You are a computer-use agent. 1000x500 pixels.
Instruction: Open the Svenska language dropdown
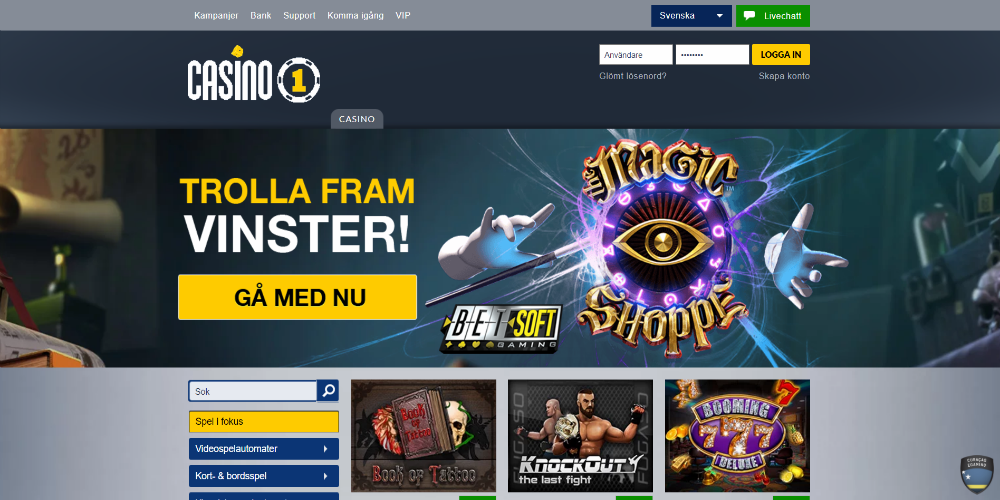coord(691,16)
